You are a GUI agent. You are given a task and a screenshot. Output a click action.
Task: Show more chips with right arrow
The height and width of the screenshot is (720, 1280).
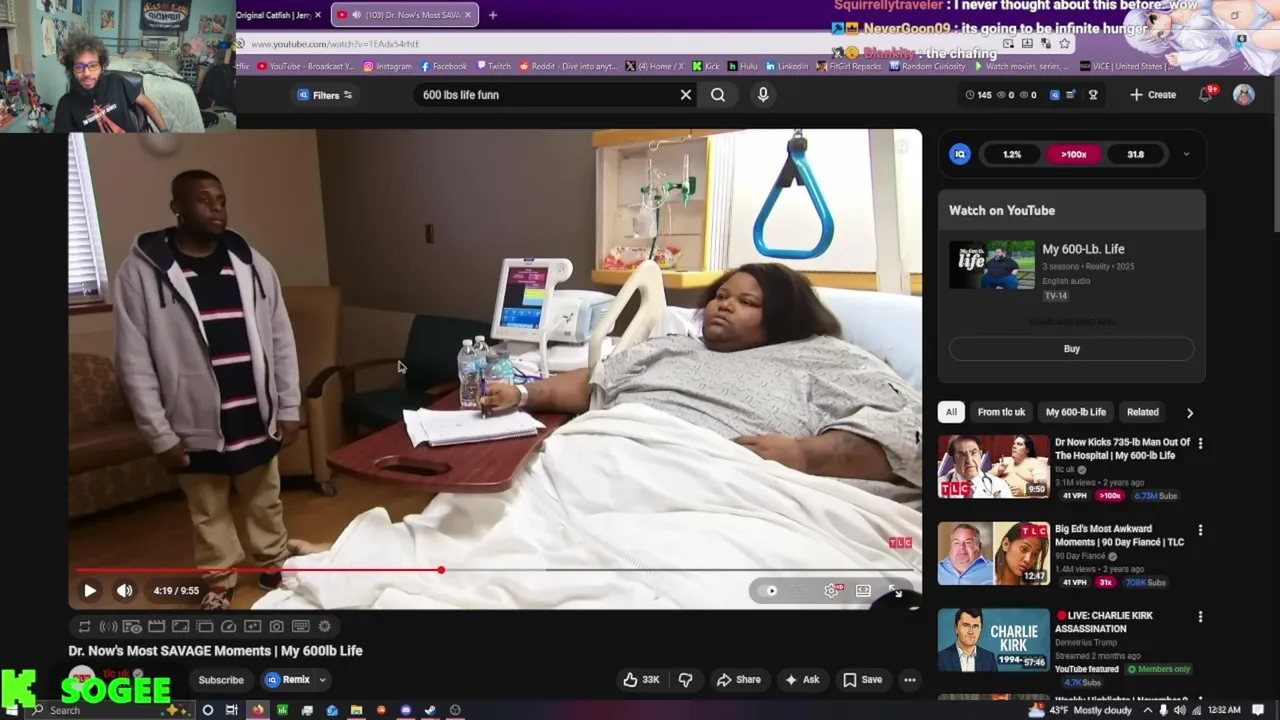pyautogui.click(x=1190, y=412)
